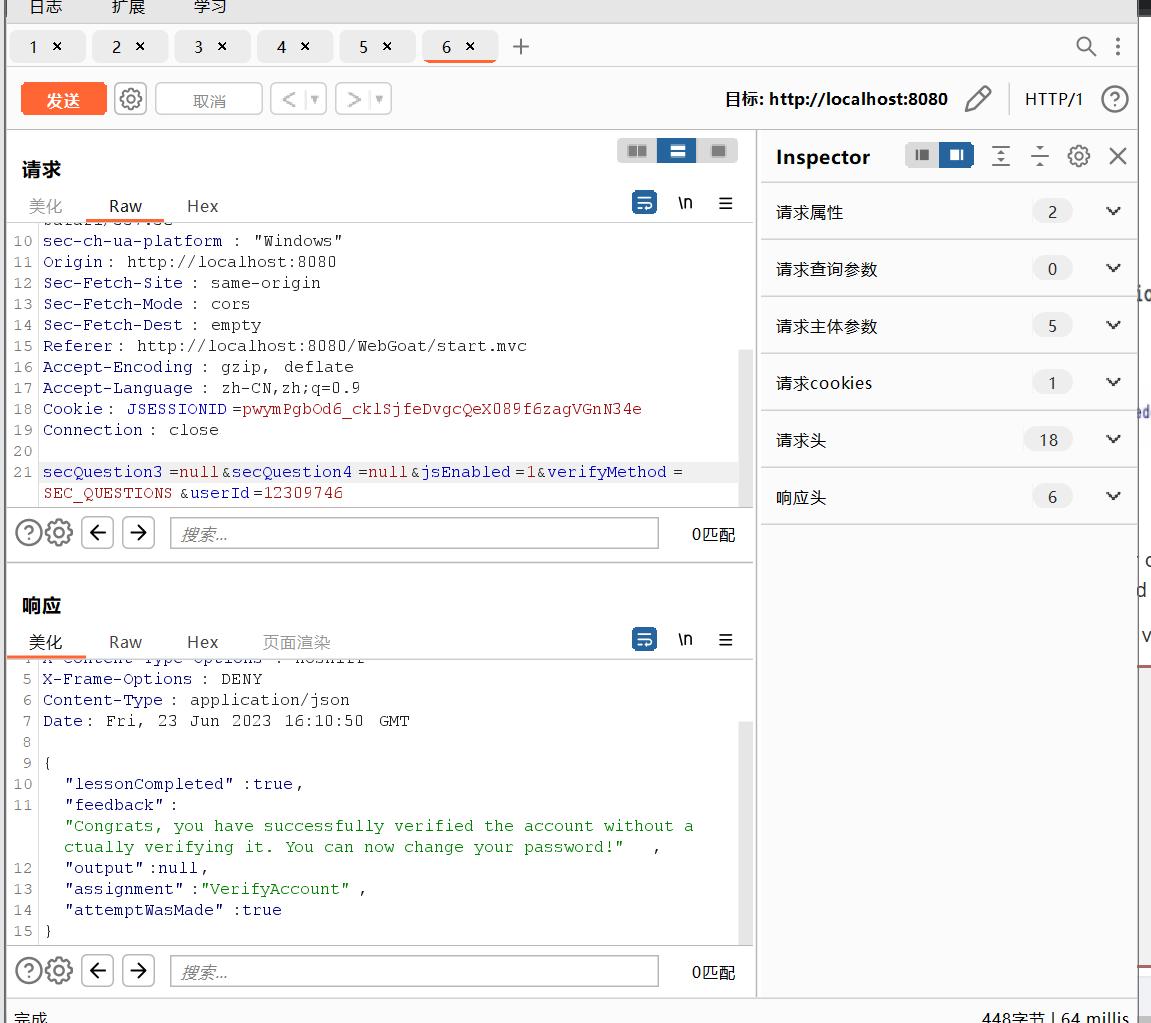Open request search settings gear

[59, 532]
